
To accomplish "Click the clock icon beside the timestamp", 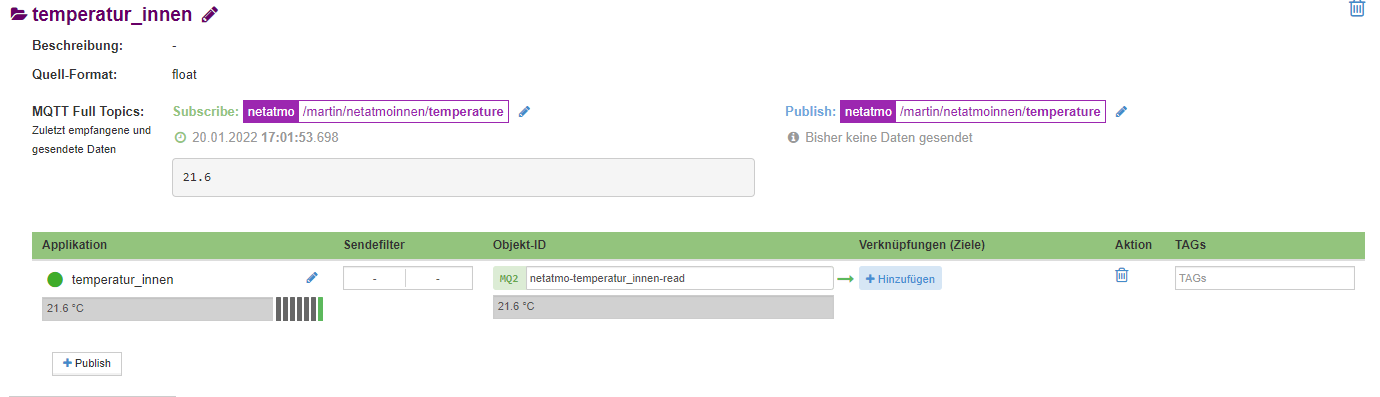I will [180, 137].
